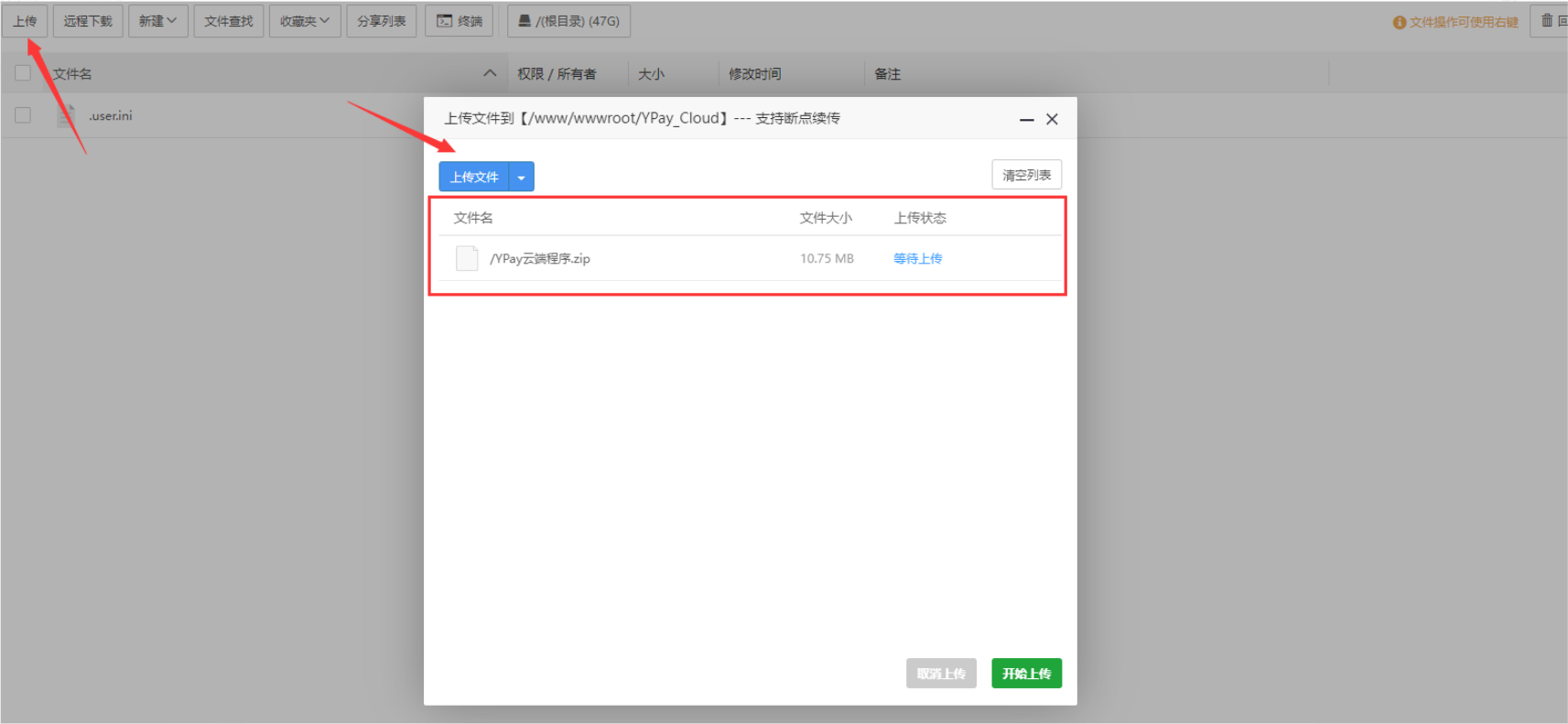This screenshot has width=1568, height=724.
Task: Open 远程下载 remote download
Action: coord(88,20)
